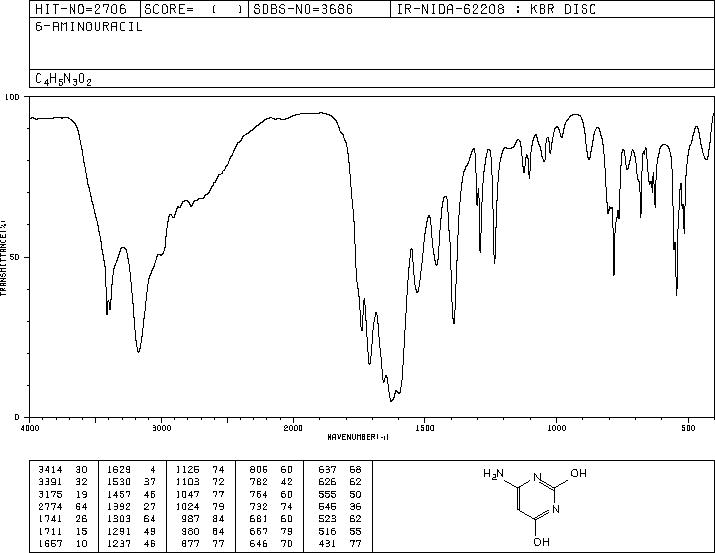Select peak value 1047 in table
Screen dimensions: 715x553
click(x=187, y=495)
